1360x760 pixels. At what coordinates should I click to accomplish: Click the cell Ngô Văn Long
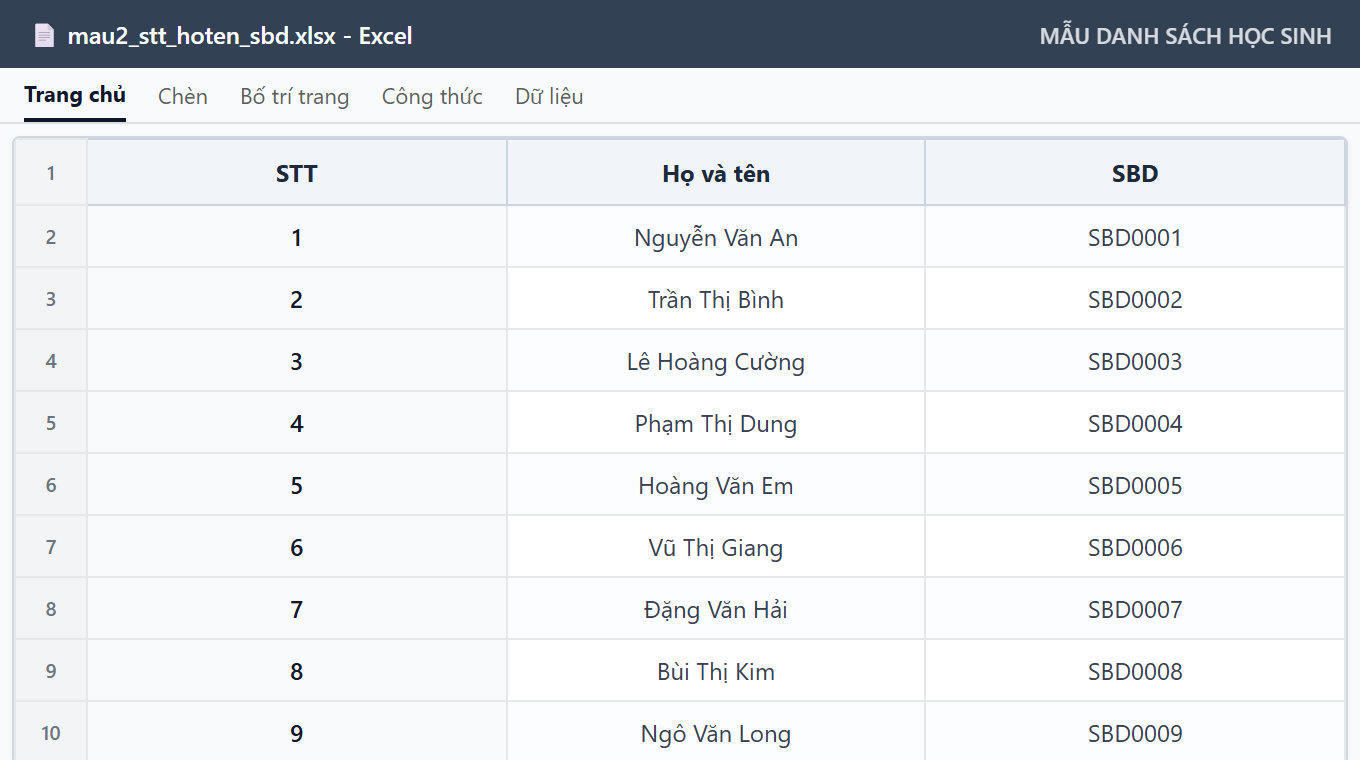coord(716,733)
